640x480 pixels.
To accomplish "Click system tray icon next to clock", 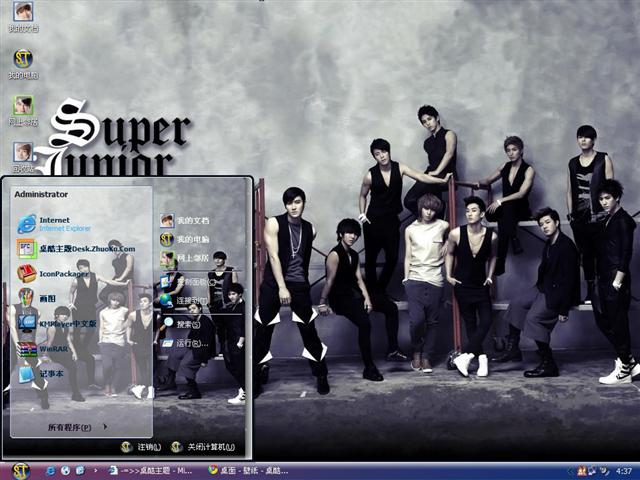I will click(x=604, y=471).
